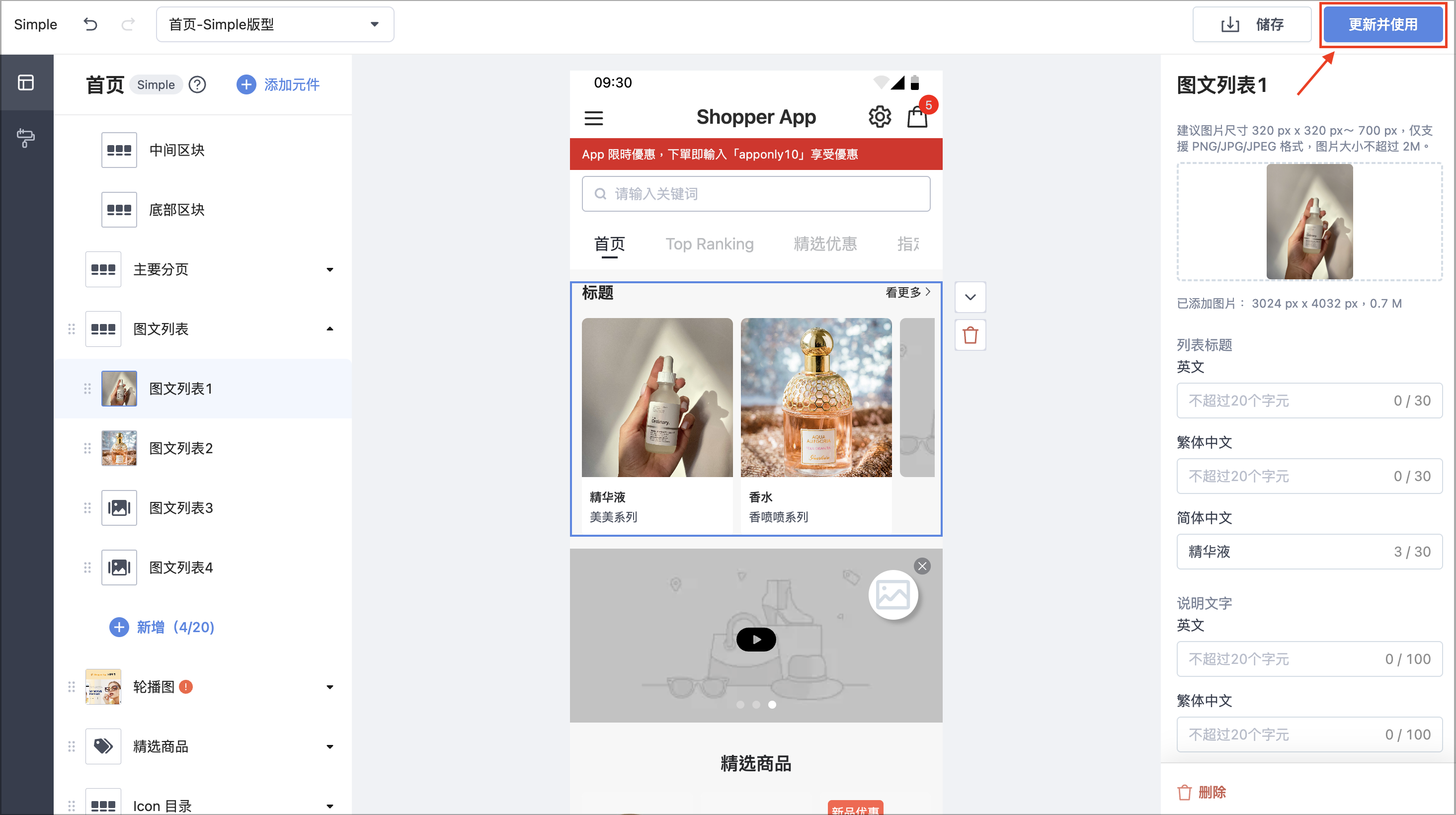This screenshot has height=815, width=1456.
Task: Click the redo arrow icon
Action: point(128,24)
